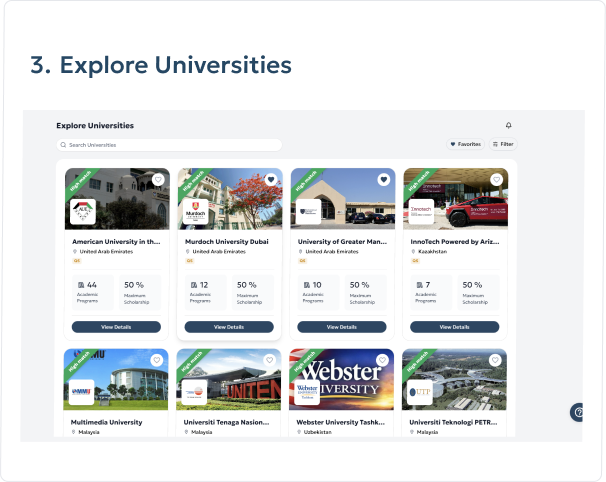The height and width of the screenshot is (482, 606).
Task: Click the UNITEN logo icon
Action: (x=194, y=392)
